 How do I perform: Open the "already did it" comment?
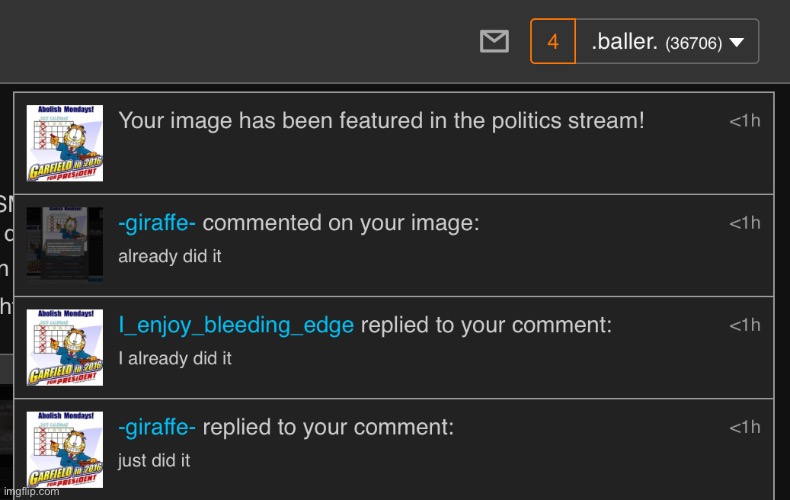tap(170, 256)
